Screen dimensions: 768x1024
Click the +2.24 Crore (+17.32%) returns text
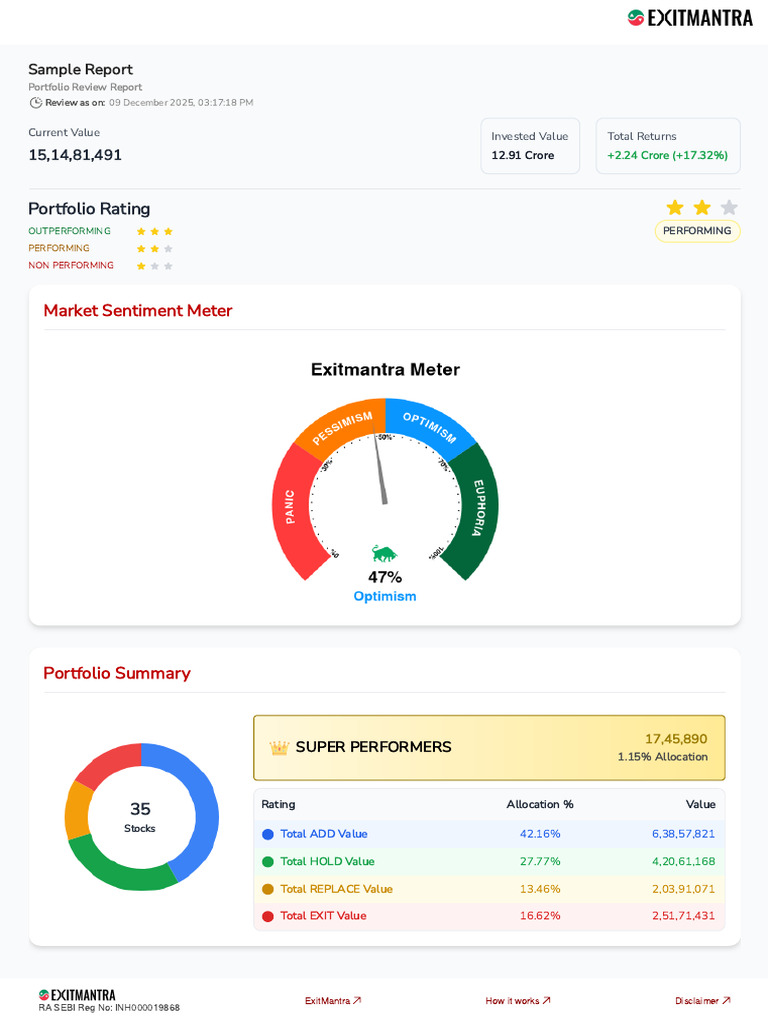click(x=667, y=155)
